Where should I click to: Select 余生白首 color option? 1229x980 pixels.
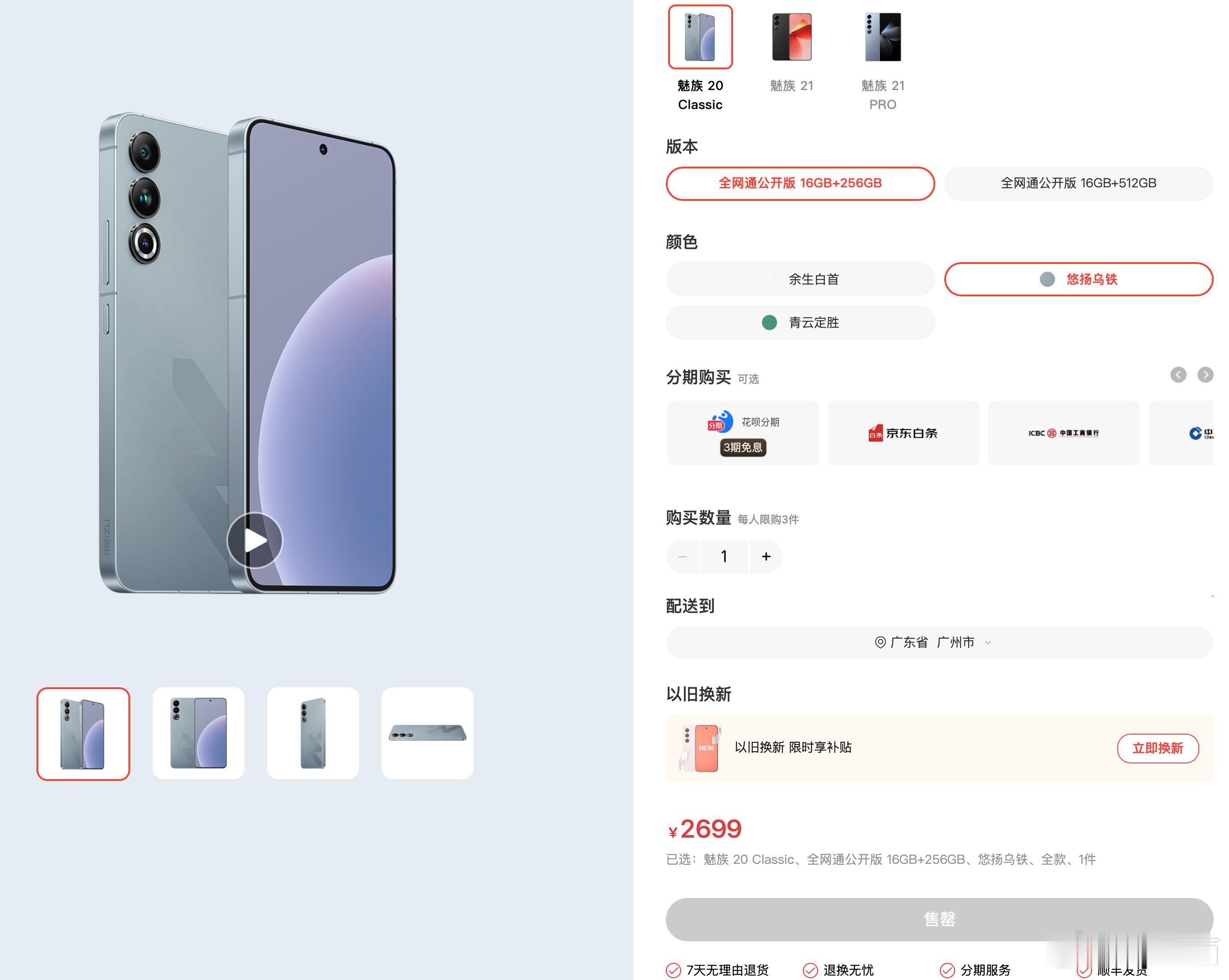pos(800,279)
